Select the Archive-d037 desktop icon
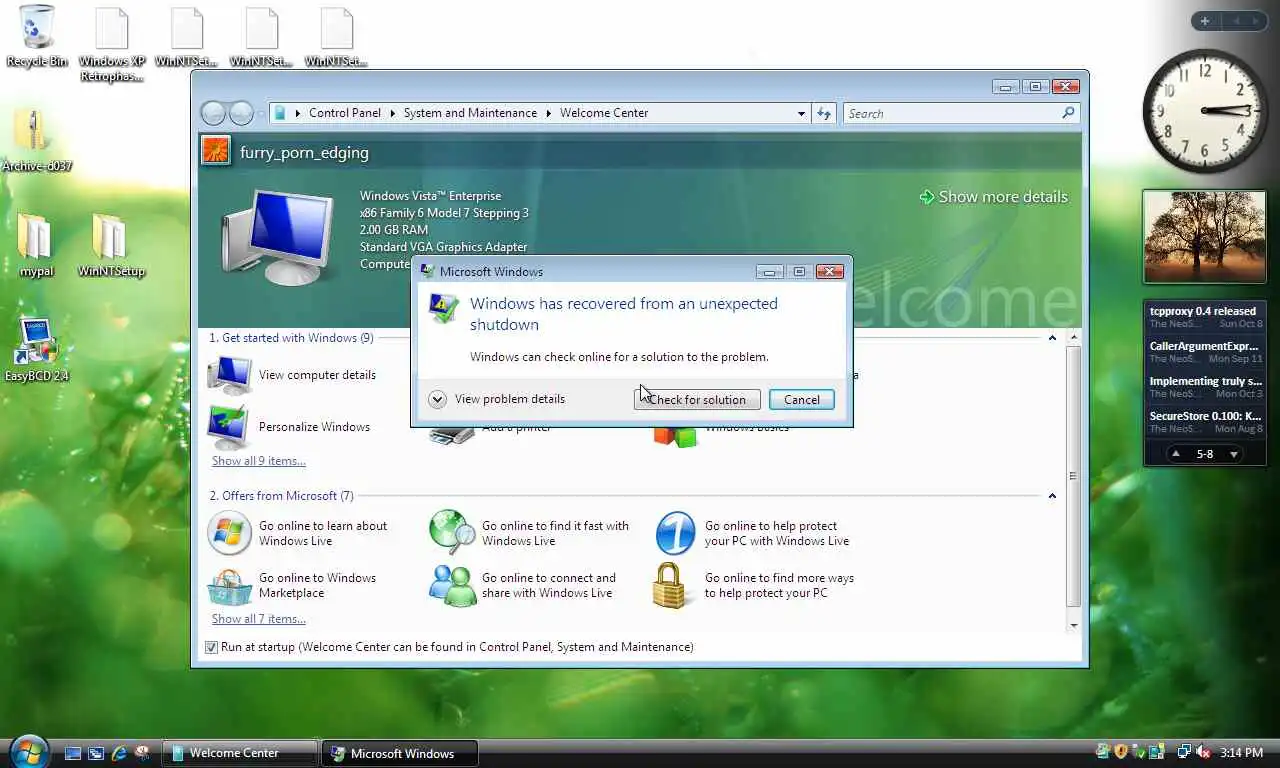This screenshot has height=768, width=1280. coord(35,141)
